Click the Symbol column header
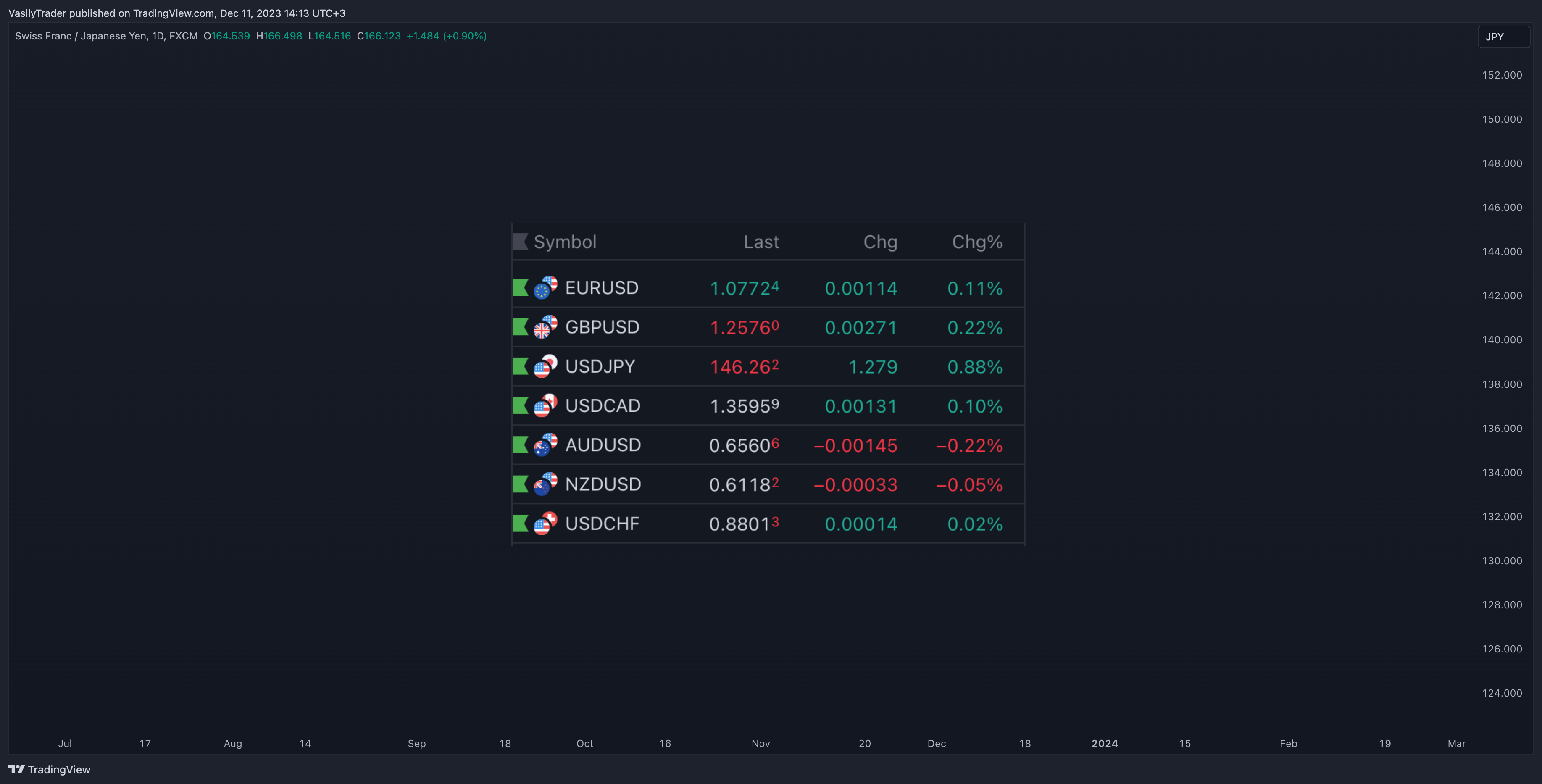 point(565,242)
